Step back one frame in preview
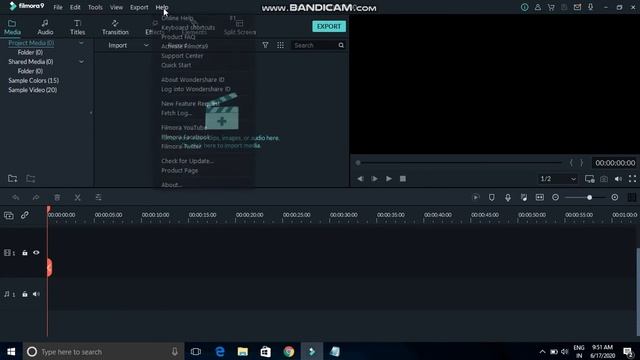This screenshot has width=640, height=360. coord(360,179)
